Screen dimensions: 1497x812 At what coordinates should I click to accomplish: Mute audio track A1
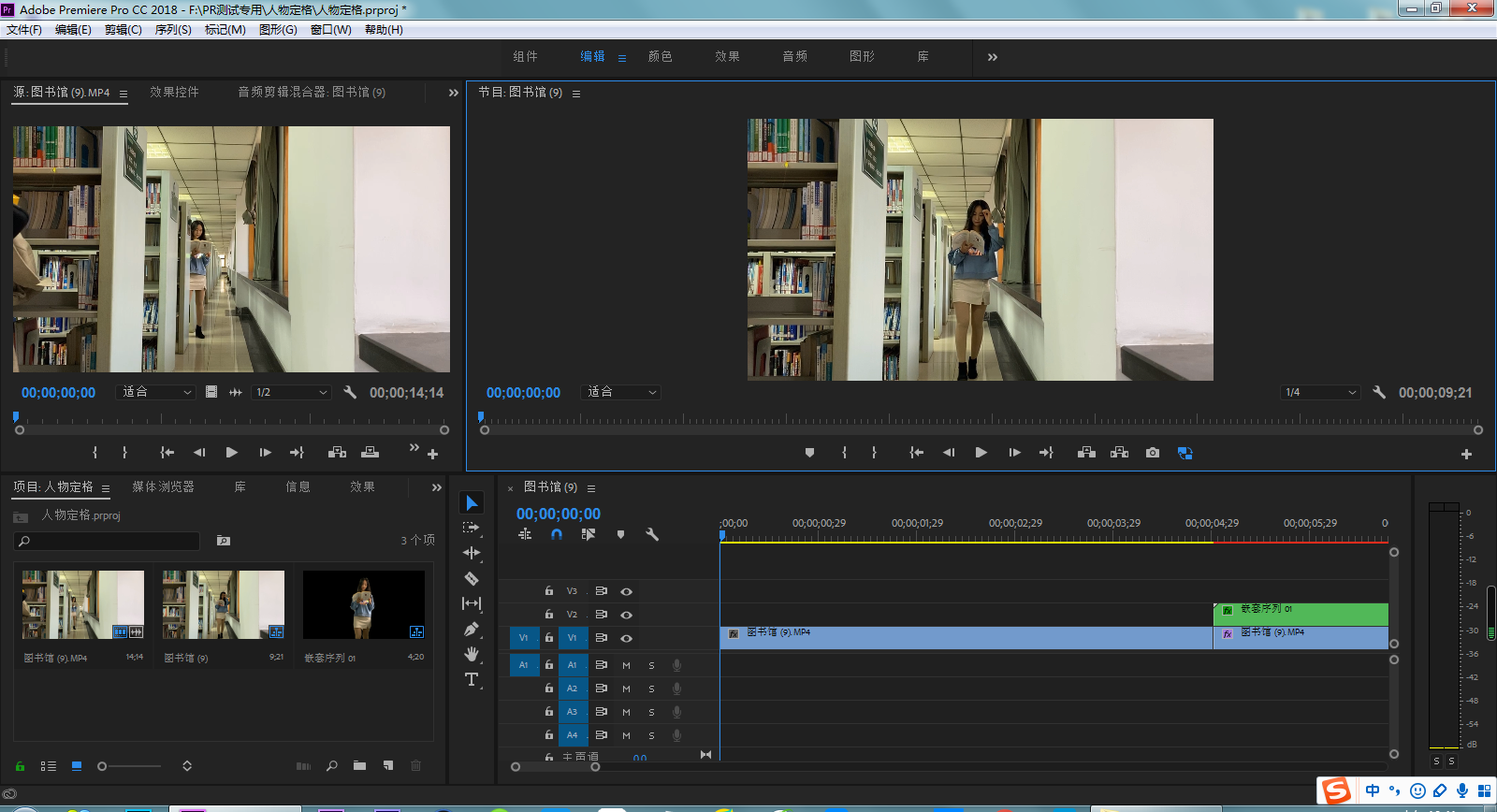tap(626, 665)
